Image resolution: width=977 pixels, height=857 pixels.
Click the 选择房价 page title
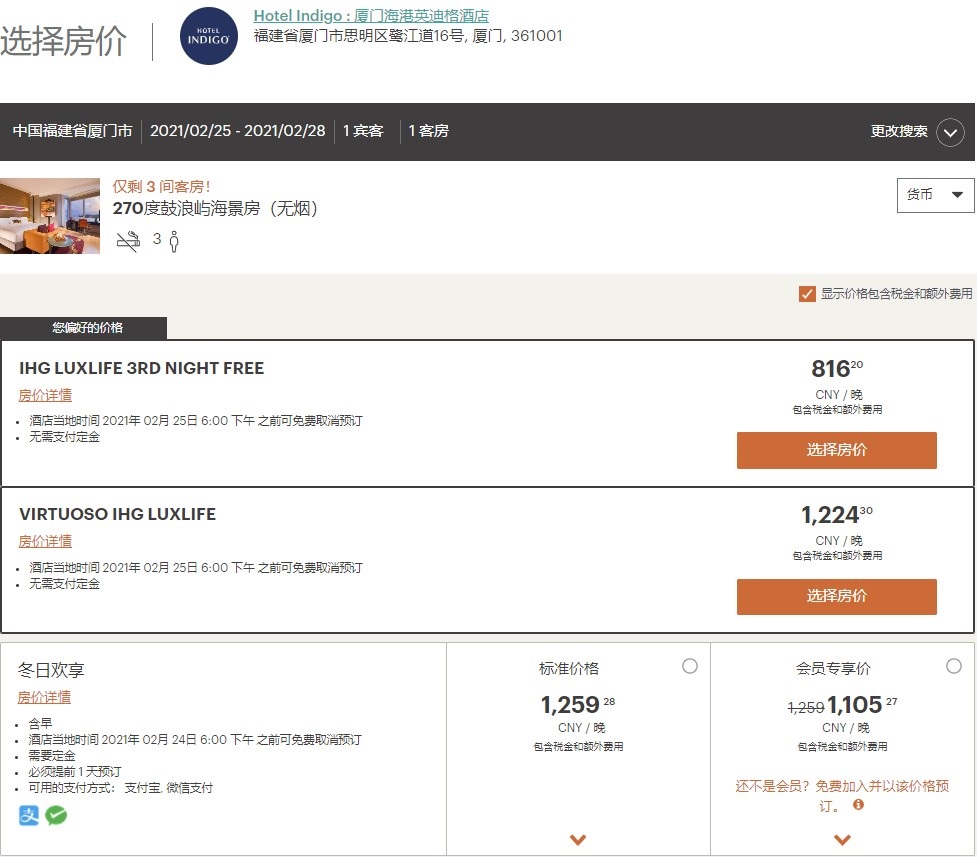pos(63,42)
